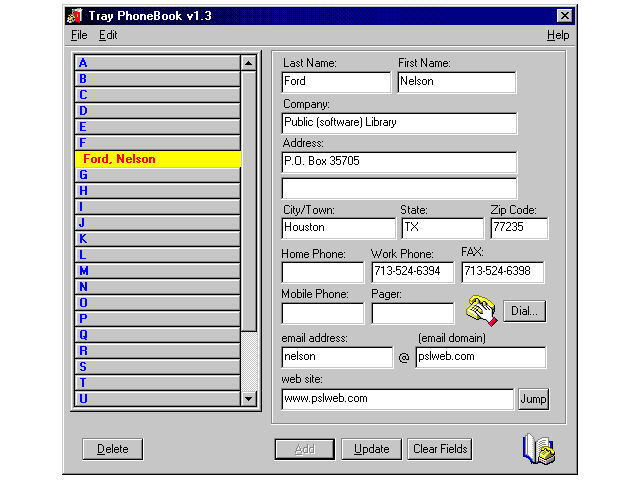Click the phonebook icon at bottom right
The width and height of the screenshot is (640, 480).
click(538, 449)
